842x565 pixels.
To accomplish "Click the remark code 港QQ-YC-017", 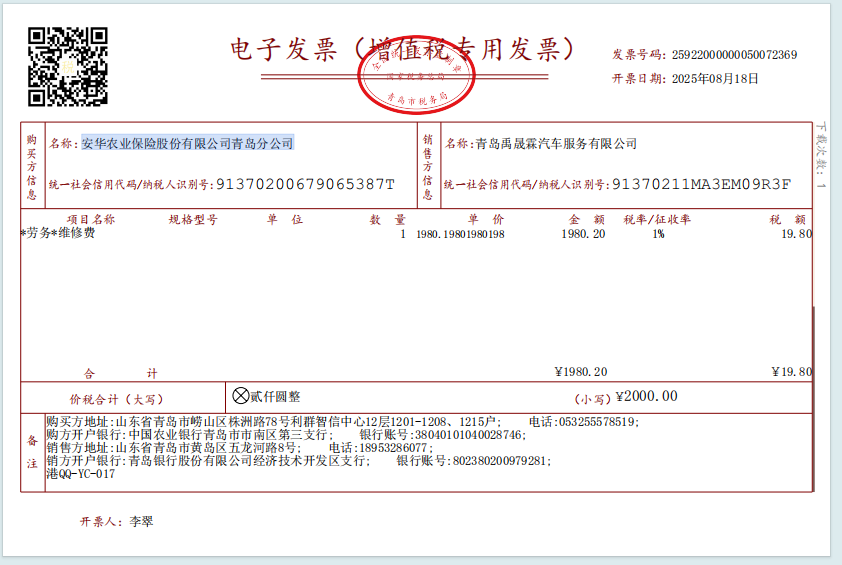I will click(81, 474).
